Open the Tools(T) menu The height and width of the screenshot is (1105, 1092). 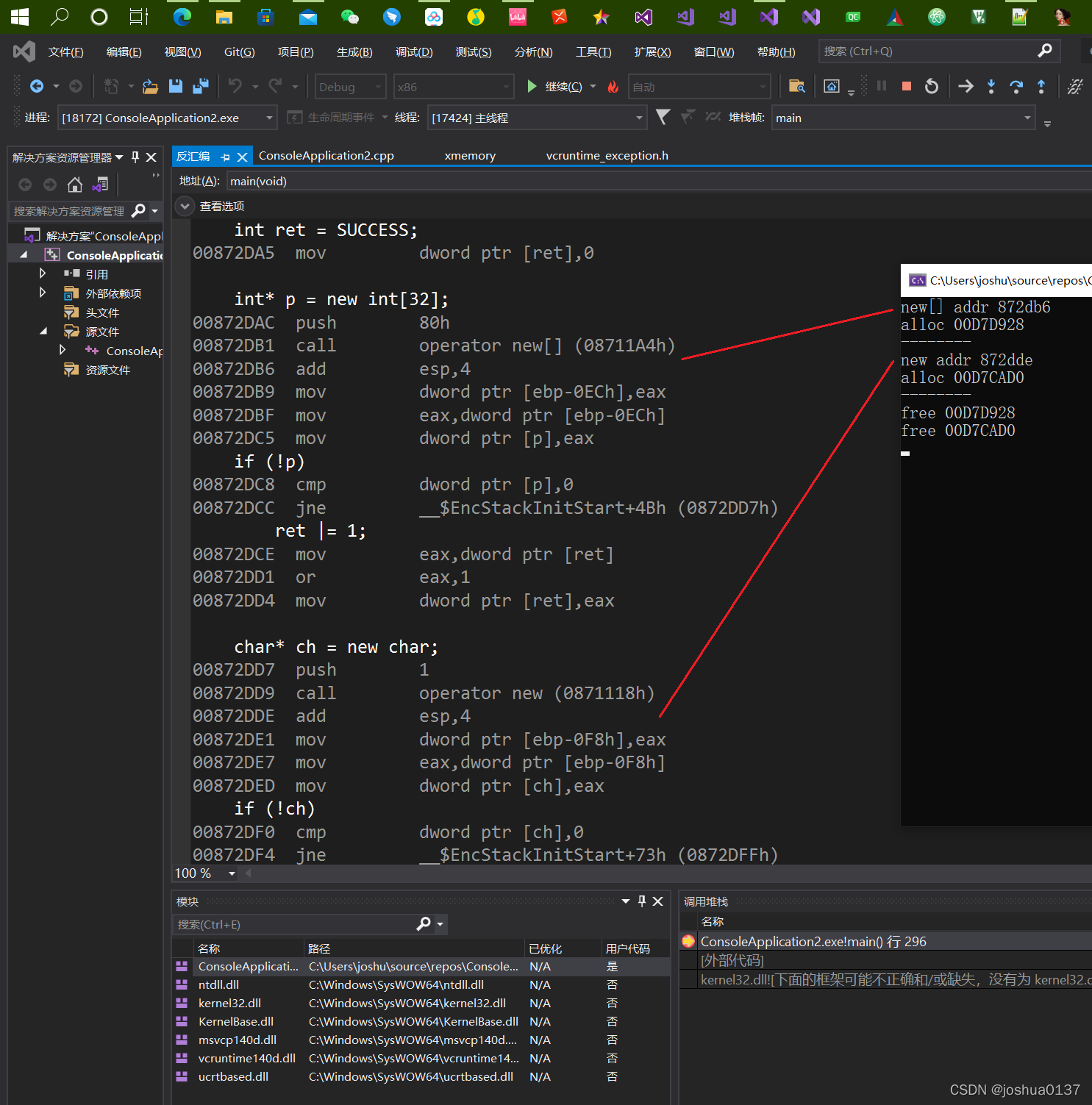593,51
